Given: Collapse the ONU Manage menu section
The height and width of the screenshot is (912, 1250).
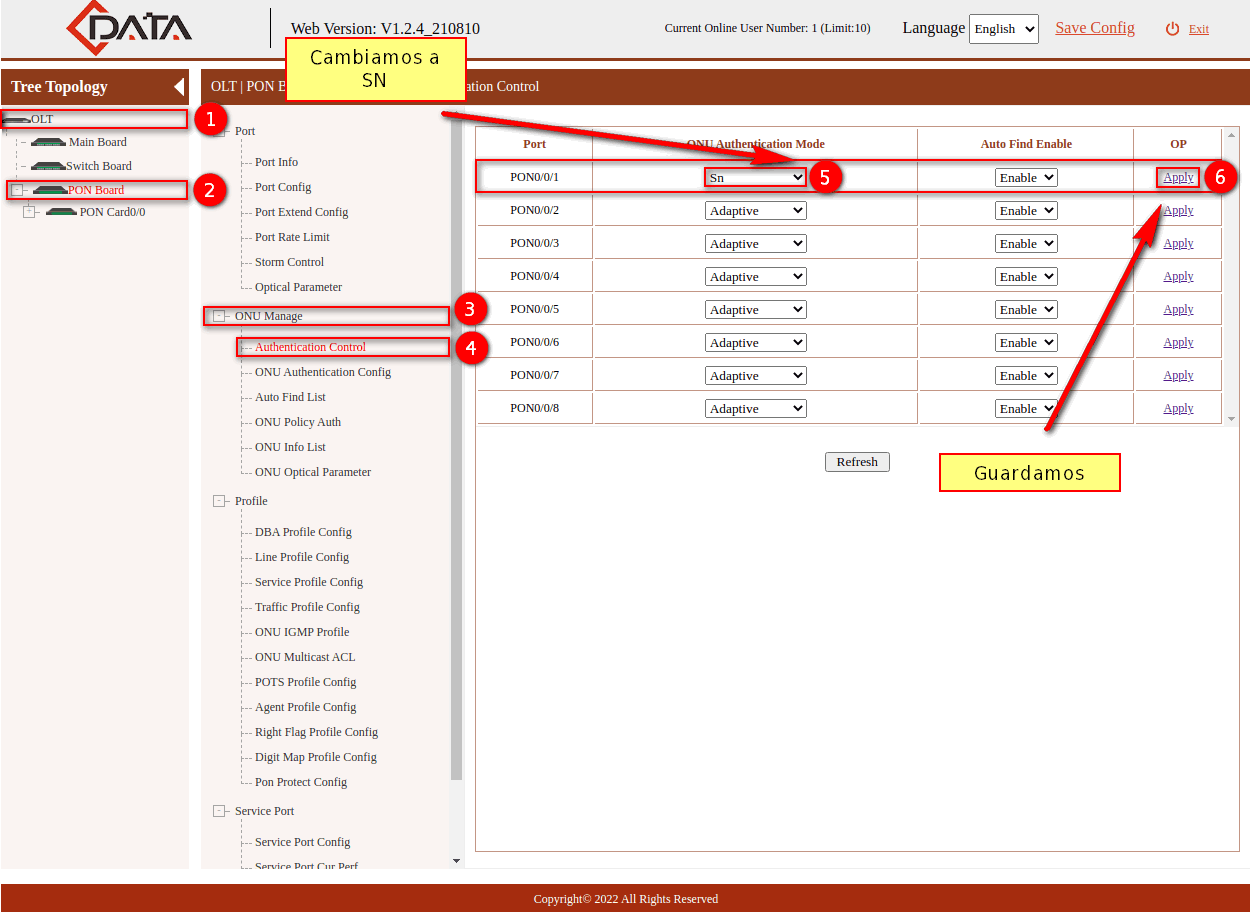Looking at the screenshot, I should pyautogui.click(x=219, y=316).
